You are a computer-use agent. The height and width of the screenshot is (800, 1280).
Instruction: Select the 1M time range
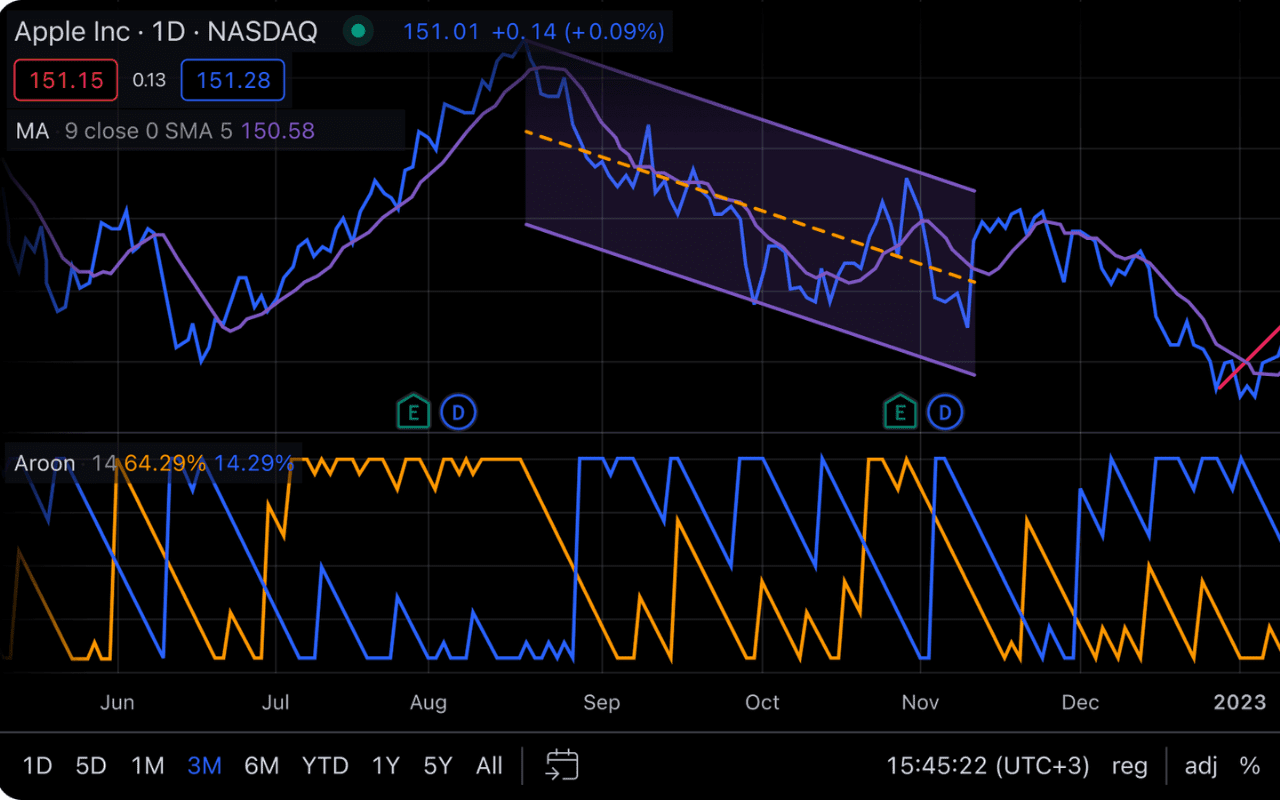coord(148,766)
